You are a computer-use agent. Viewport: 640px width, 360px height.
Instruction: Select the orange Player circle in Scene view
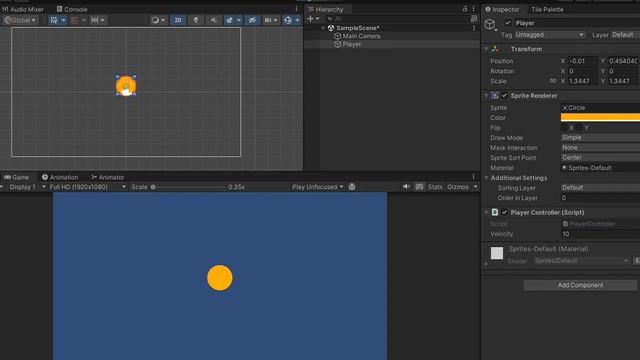(126, 86)
